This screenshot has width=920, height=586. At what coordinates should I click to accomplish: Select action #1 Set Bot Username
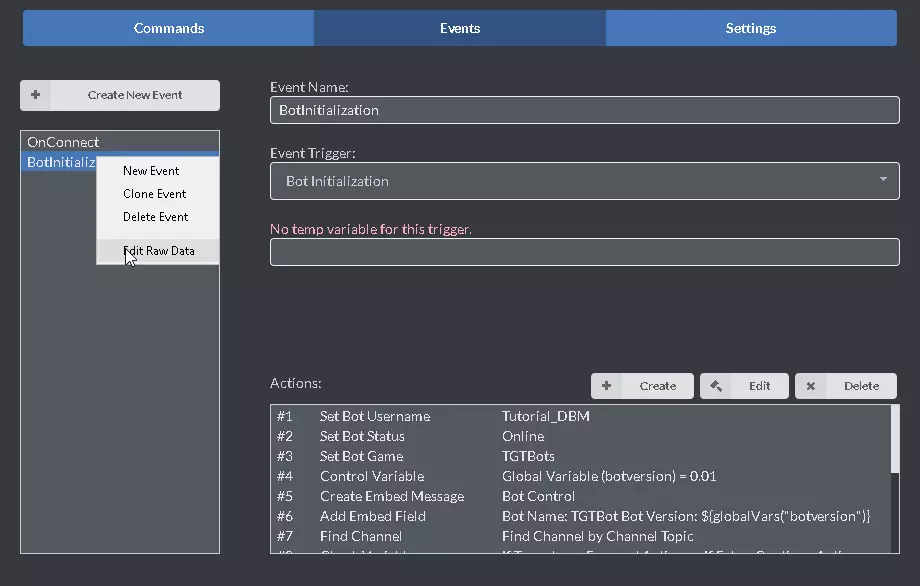pyautogui.click(x=375, y=416)
